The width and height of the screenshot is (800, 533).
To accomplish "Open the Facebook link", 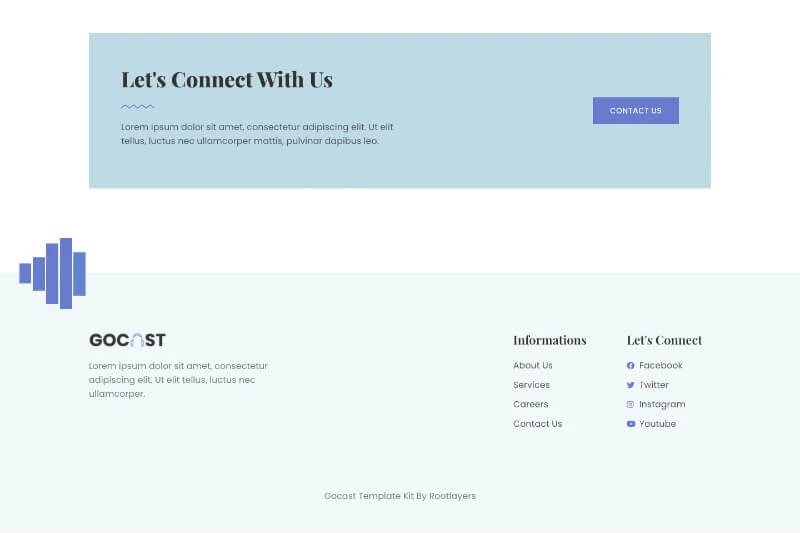I will [x=661, y=366].
